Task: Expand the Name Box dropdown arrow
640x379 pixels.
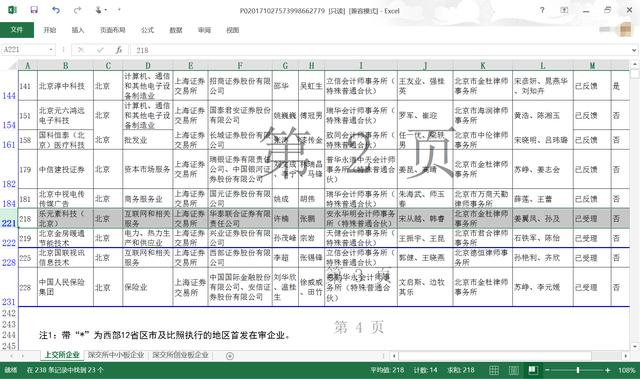Action: click(51, 50)
